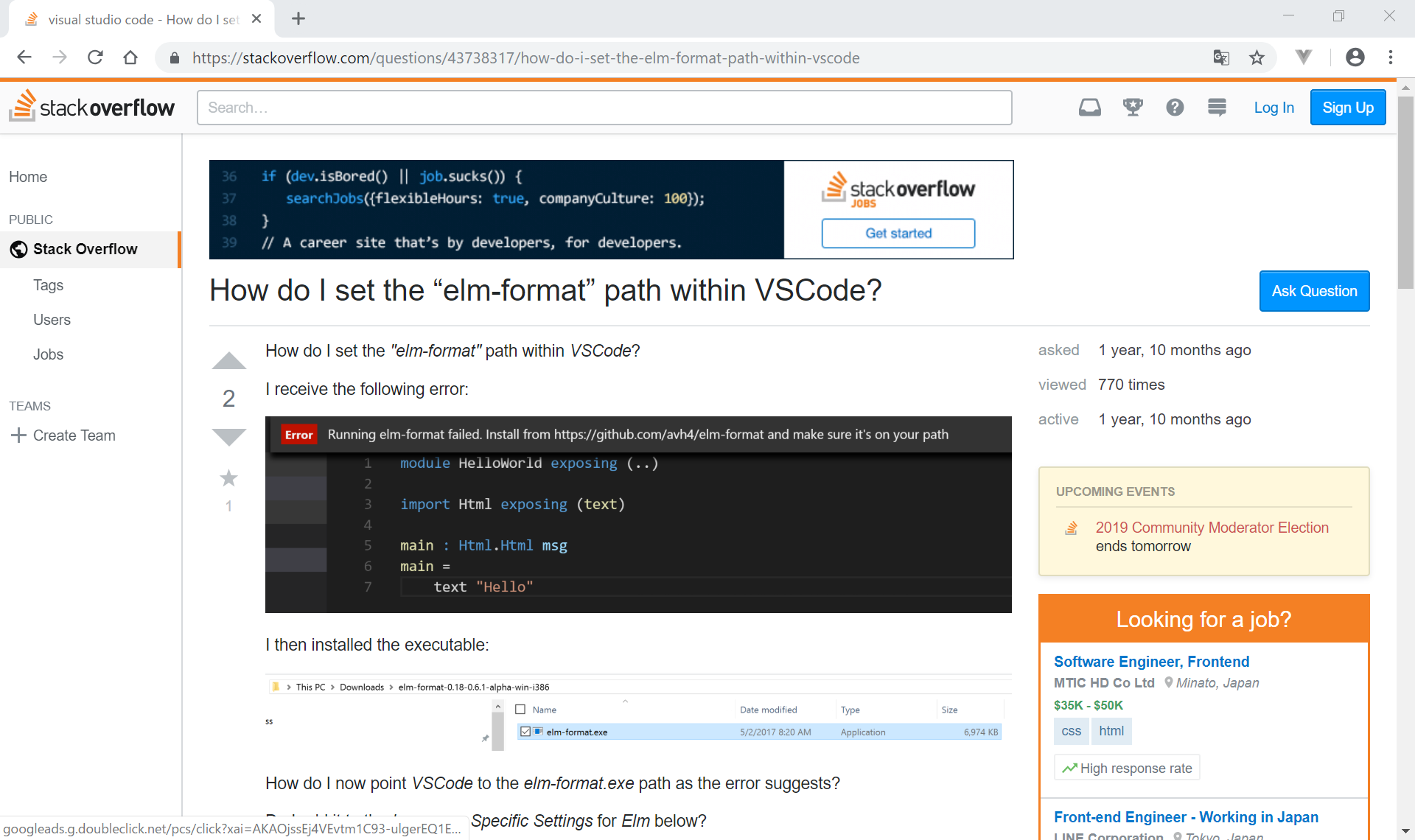Click the translate page icon in the address bar
The width and height of the screenshot is (1415, 840).
coord(1221,57)
